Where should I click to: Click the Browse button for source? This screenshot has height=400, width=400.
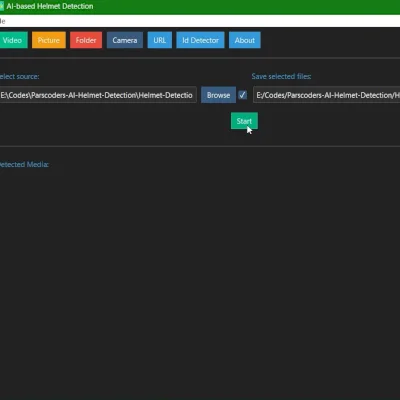tap(218, 95)
